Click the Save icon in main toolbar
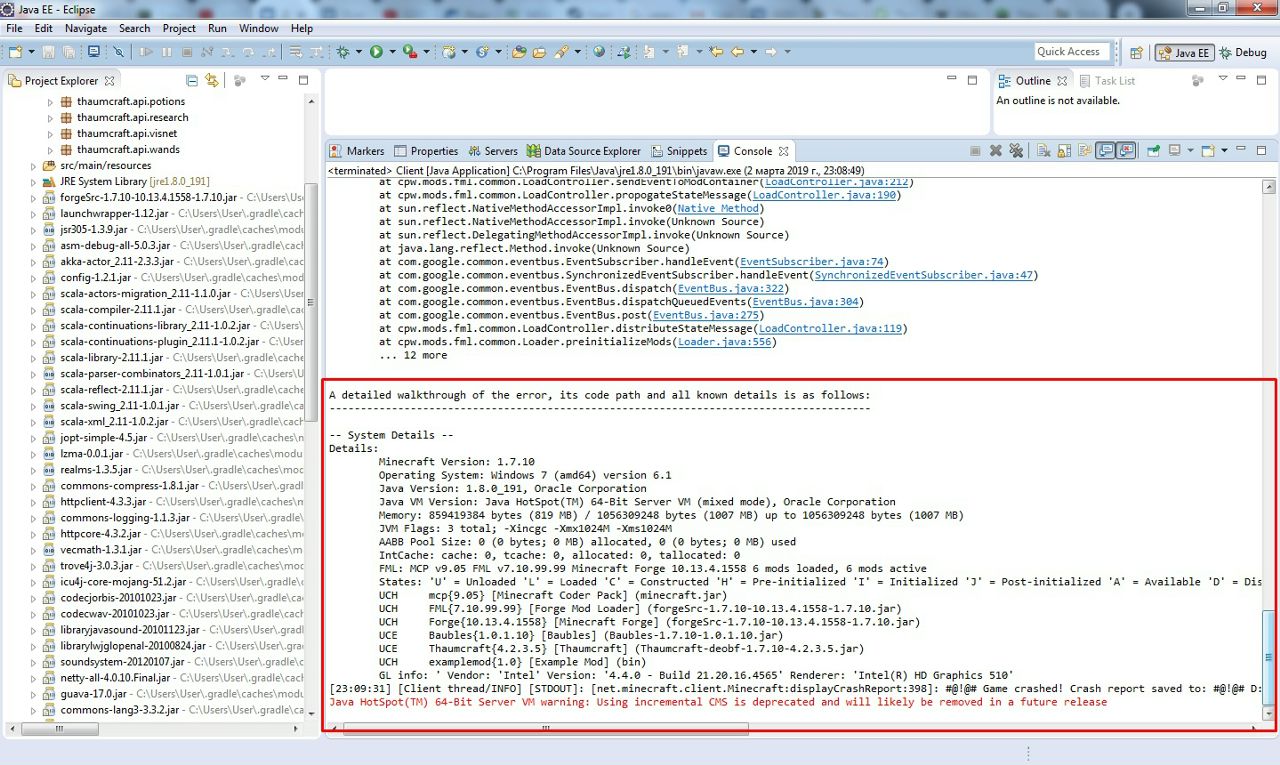The image size is (1280, 765). (48, 51)
